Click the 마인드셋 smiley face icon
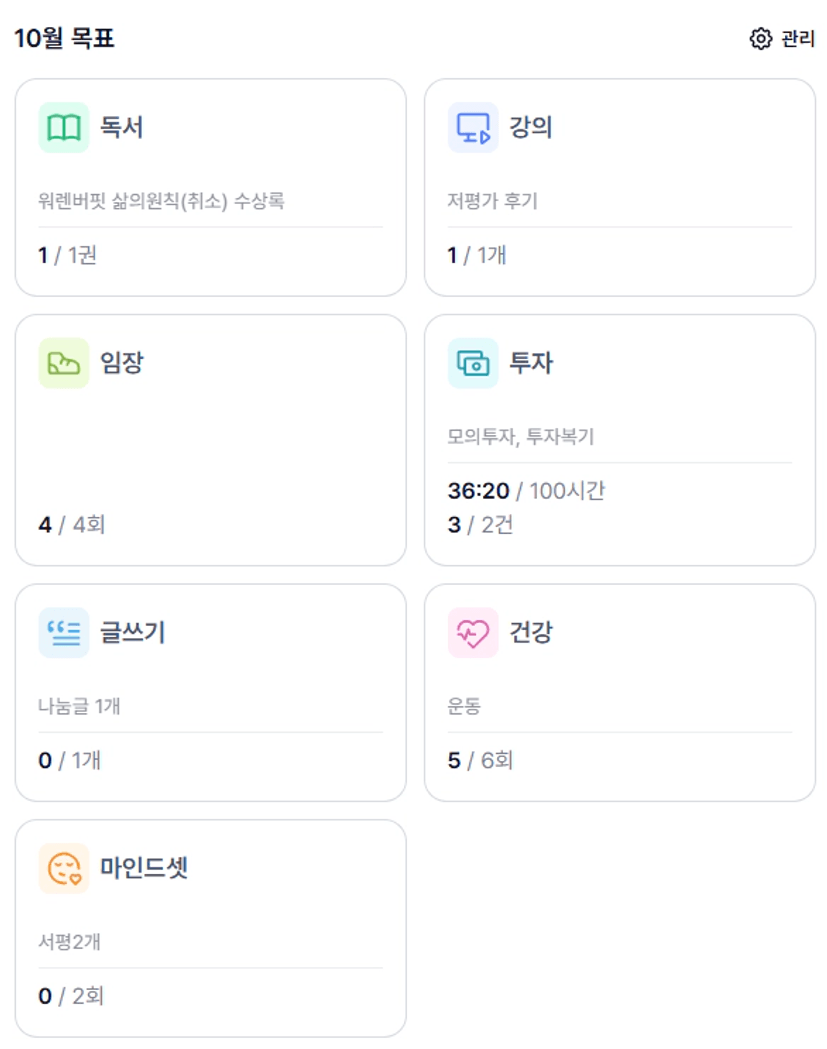 (64, 868)
